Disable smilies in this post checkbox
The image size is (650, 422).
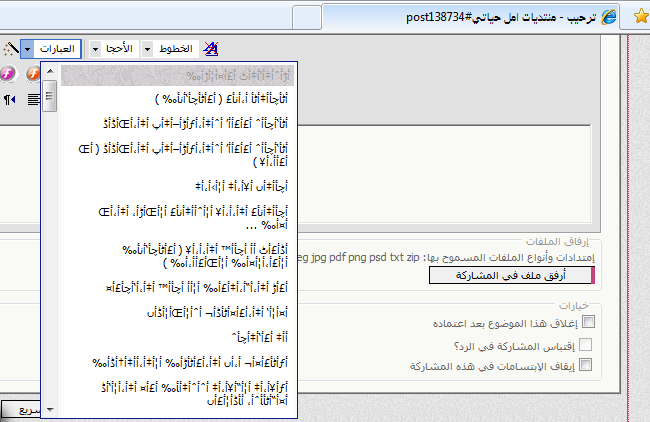(588, 366)
